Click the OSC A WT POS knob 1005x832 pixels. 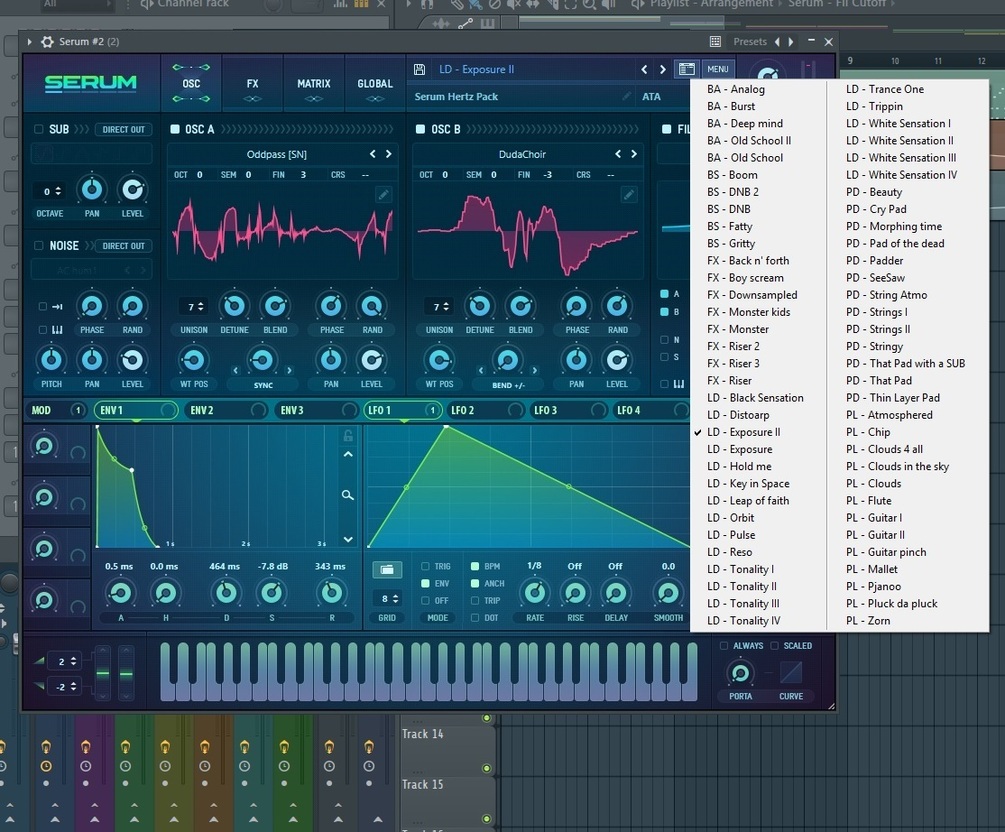[194, 360]
